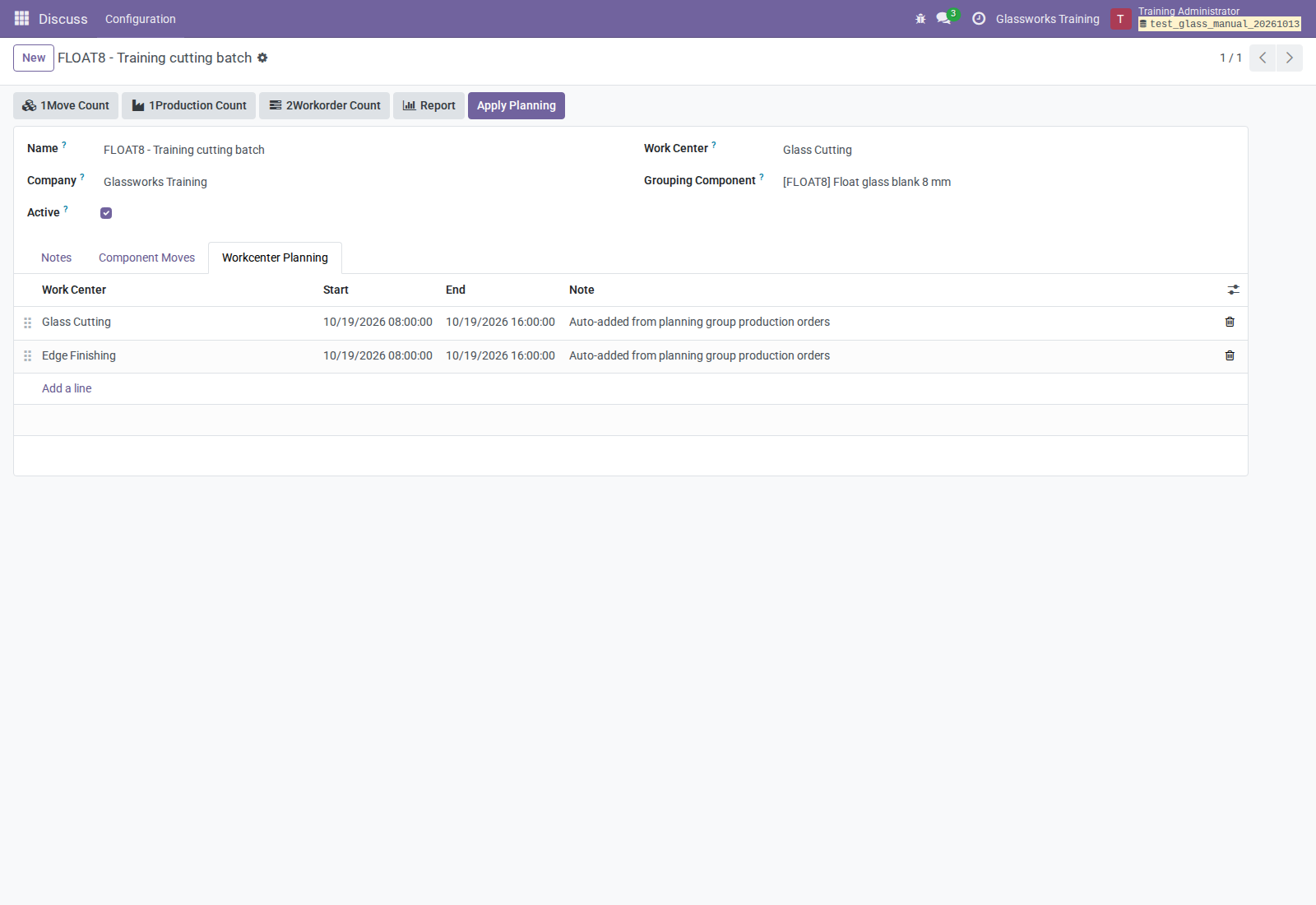This screenshot has height=905, width=1316.
Task: Click the gear actions icon beside title
Action: (x=262, y=58)
